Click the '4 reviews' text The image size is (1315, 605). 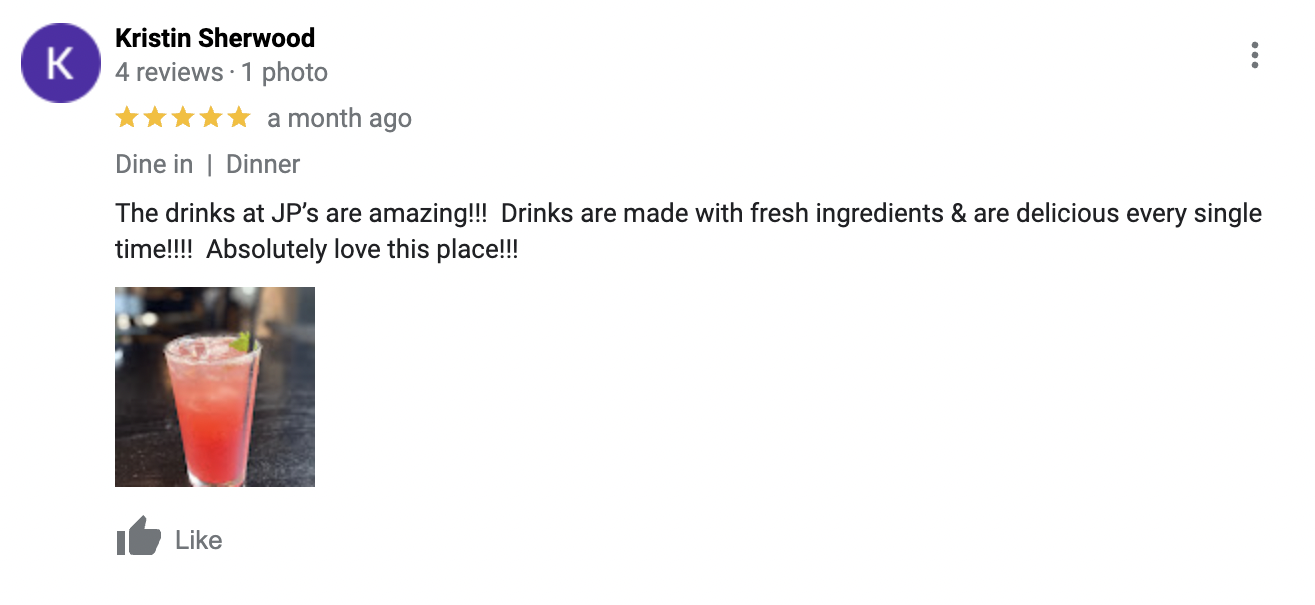tap(169, 72)
